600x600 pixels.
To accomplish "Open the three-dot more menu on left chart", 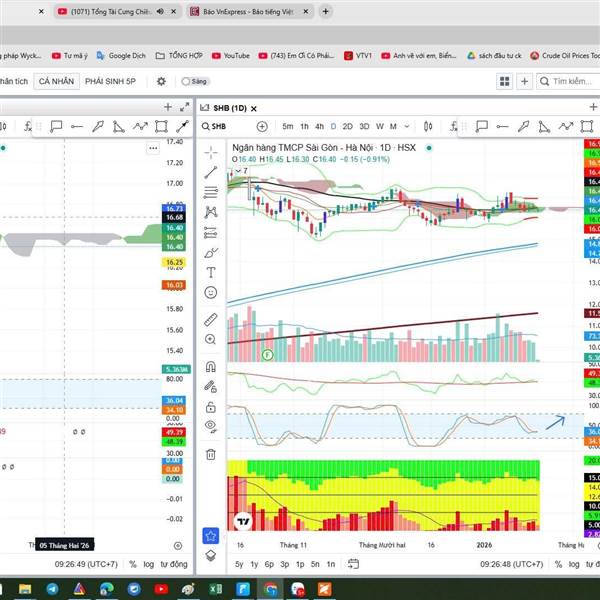I will click(x=153, y=148).
